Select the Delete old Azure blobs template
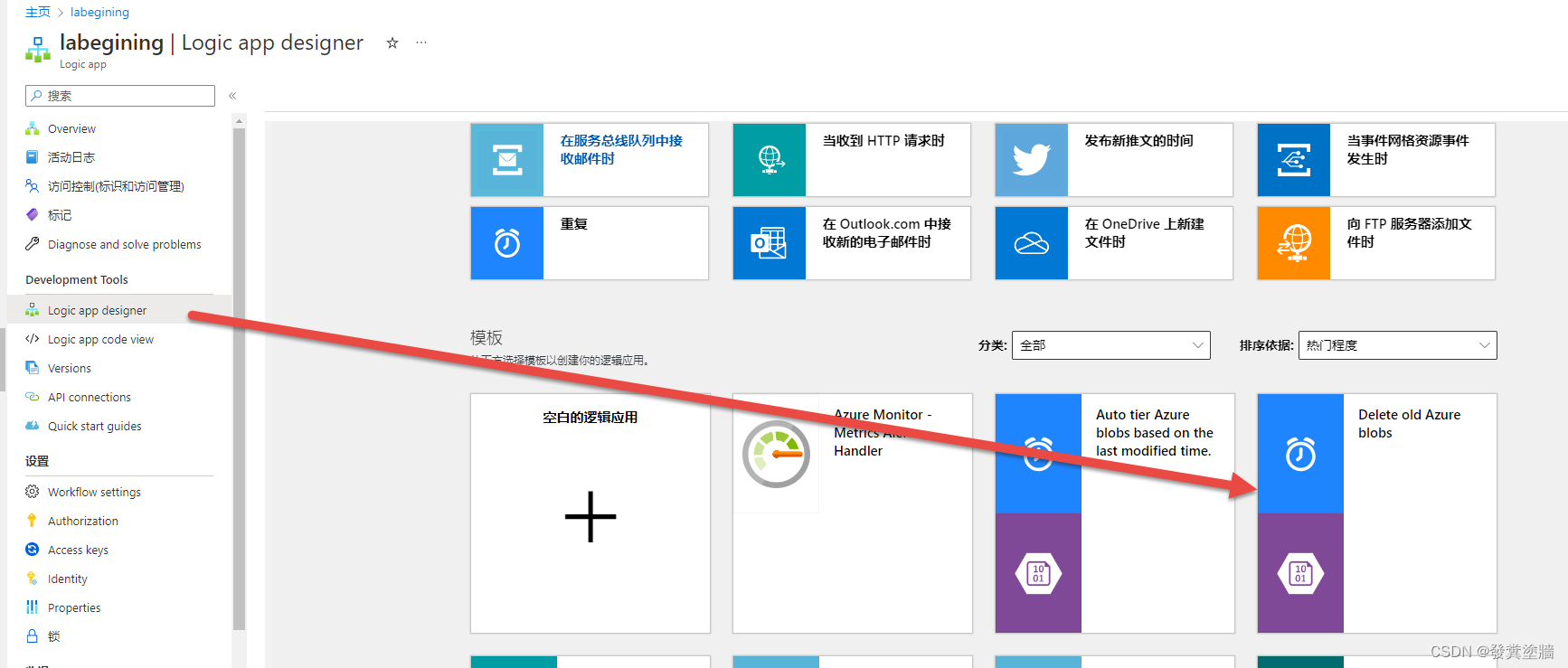Viewport: 1568px width, 668px height. 1376,513
